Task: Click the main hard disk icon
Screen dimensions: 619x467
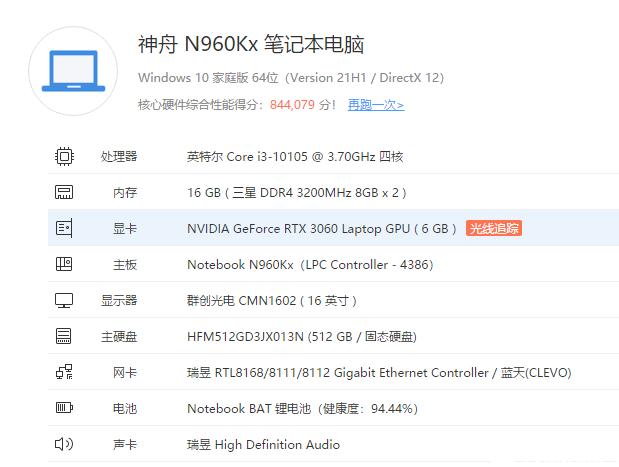Action: pyautogui.click(x=64, y=336)
